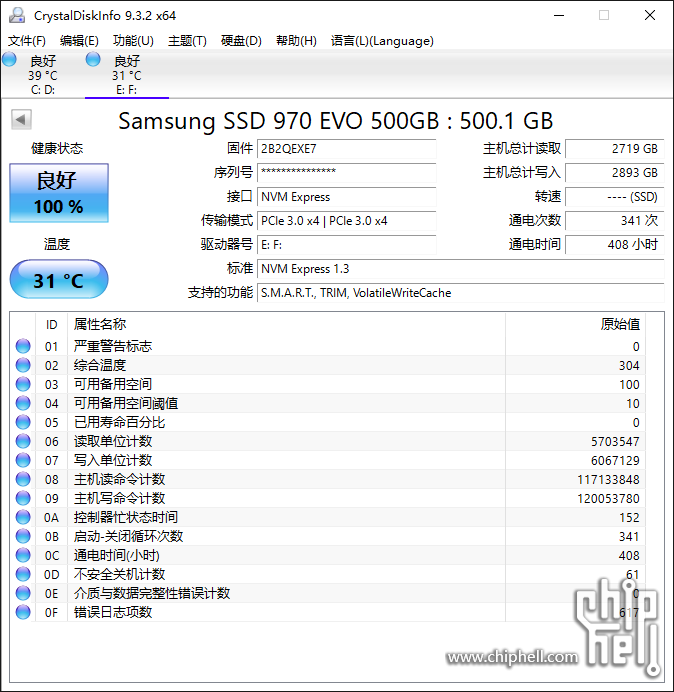This screenshot has height=692, width=674.
Task: Click status orb for 写入单位计数 row
Action: click(23, 460)
